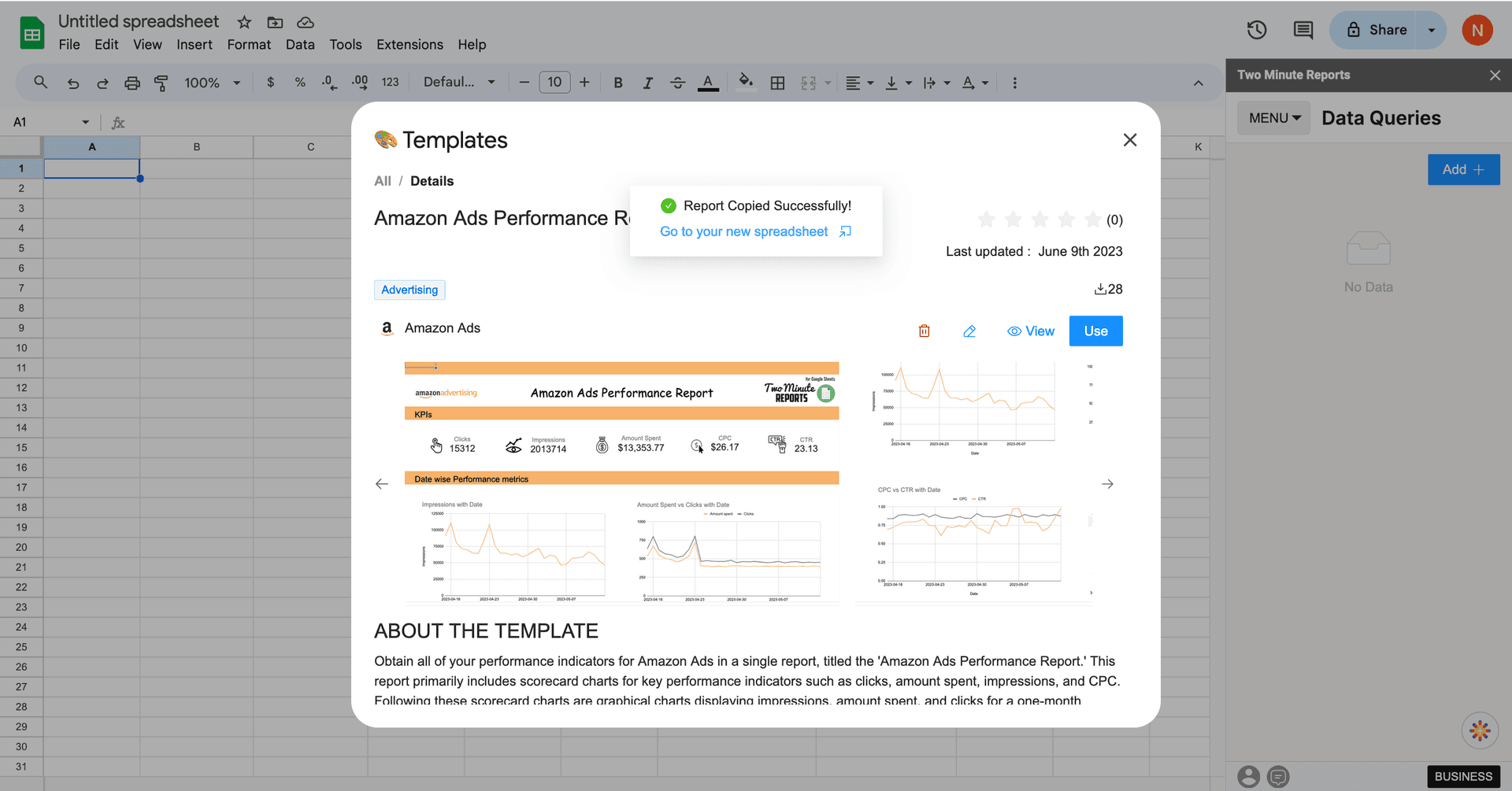Show next template preview image

tap(1107, 484)
